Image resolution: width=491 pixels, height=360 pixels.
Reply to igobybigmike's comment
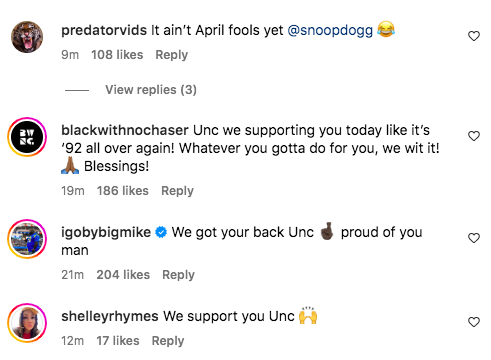(178, 275)
